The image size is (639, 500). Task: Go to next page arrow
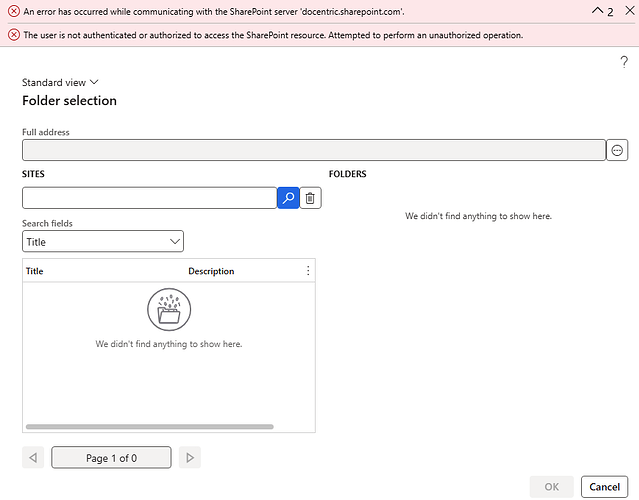coord(190,458)
